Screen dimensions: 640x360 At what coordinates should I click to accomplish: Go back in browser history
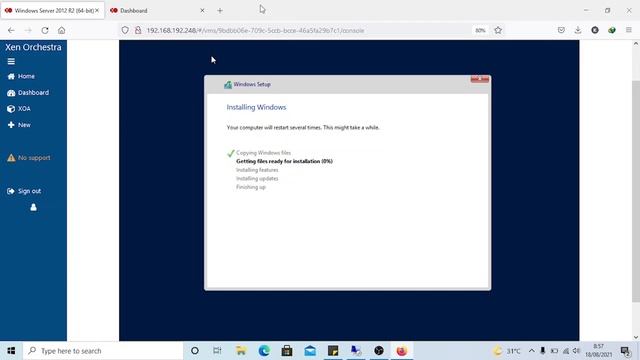(x=11, y=30)
